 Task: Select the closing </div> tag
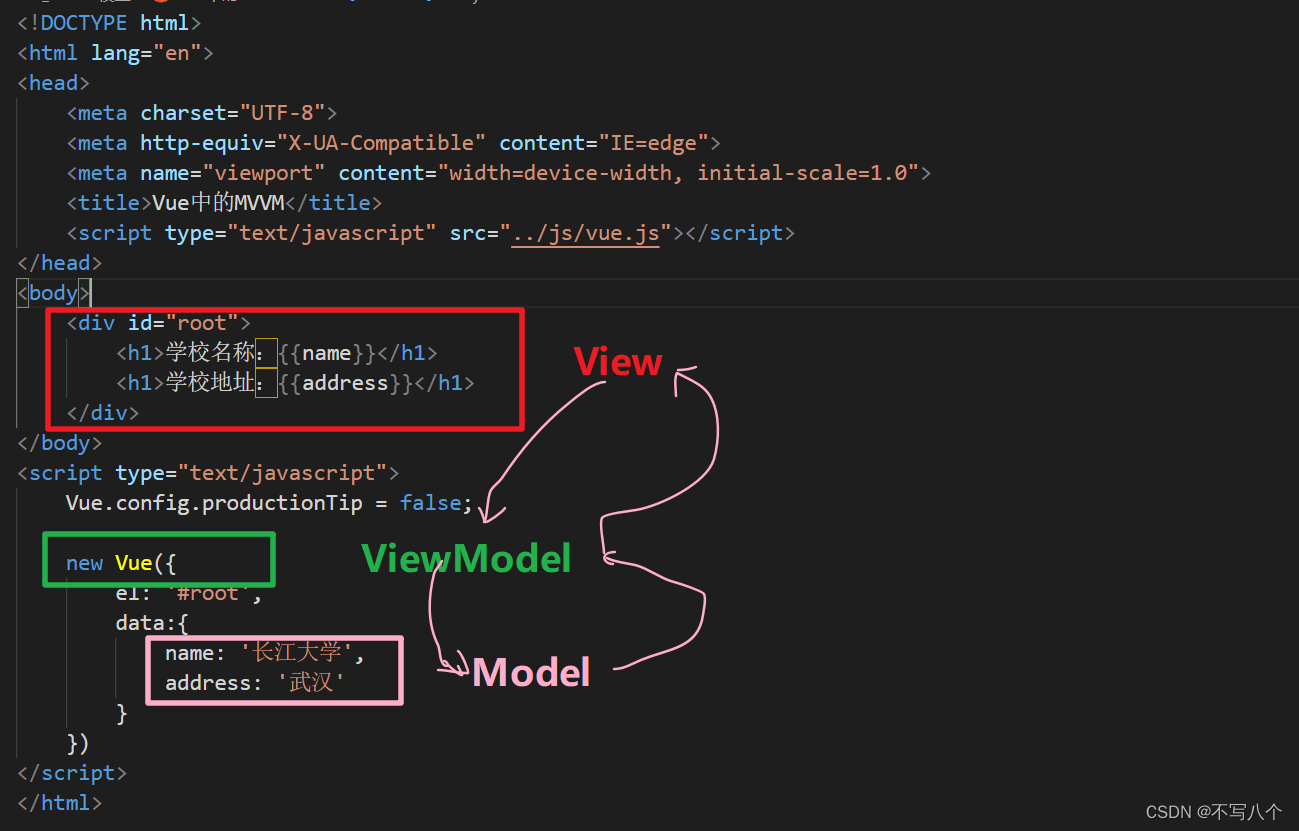pos(103,413)
